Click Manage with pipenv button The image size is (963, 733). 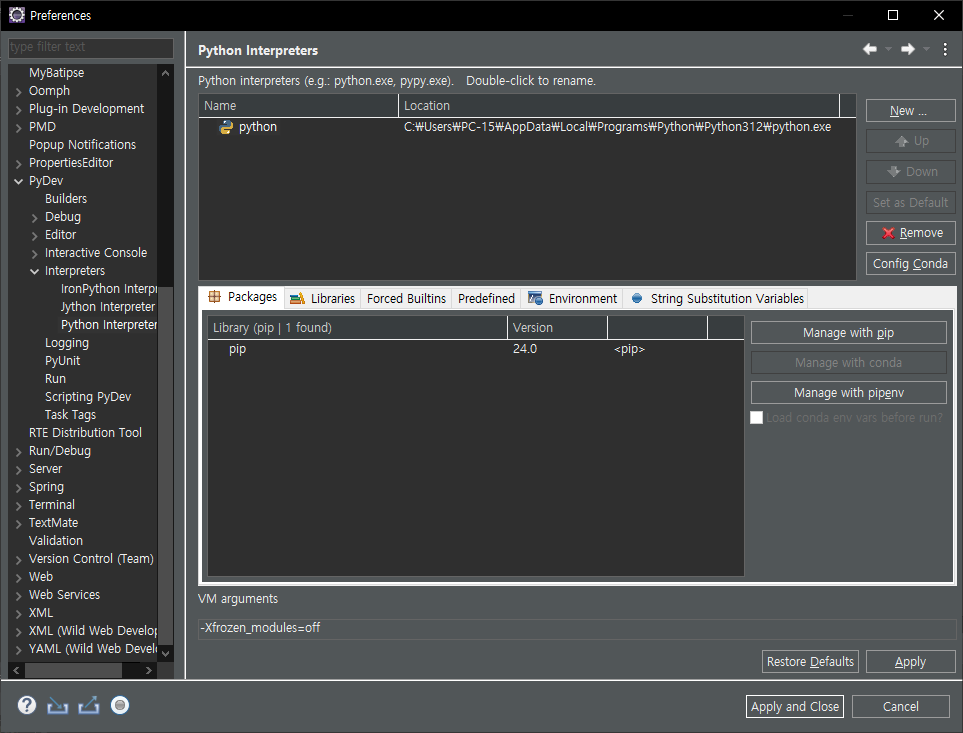tap(848, 393)
